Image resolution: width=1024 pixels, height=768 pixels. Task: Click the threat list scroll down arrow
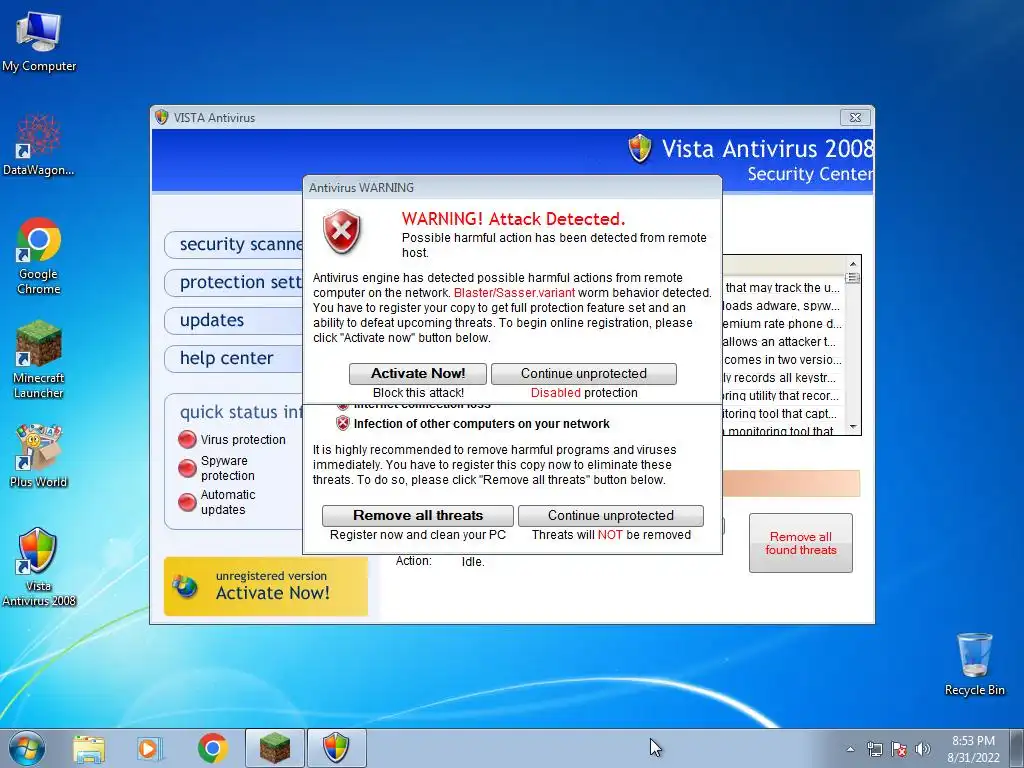click(x=853, y=427)
